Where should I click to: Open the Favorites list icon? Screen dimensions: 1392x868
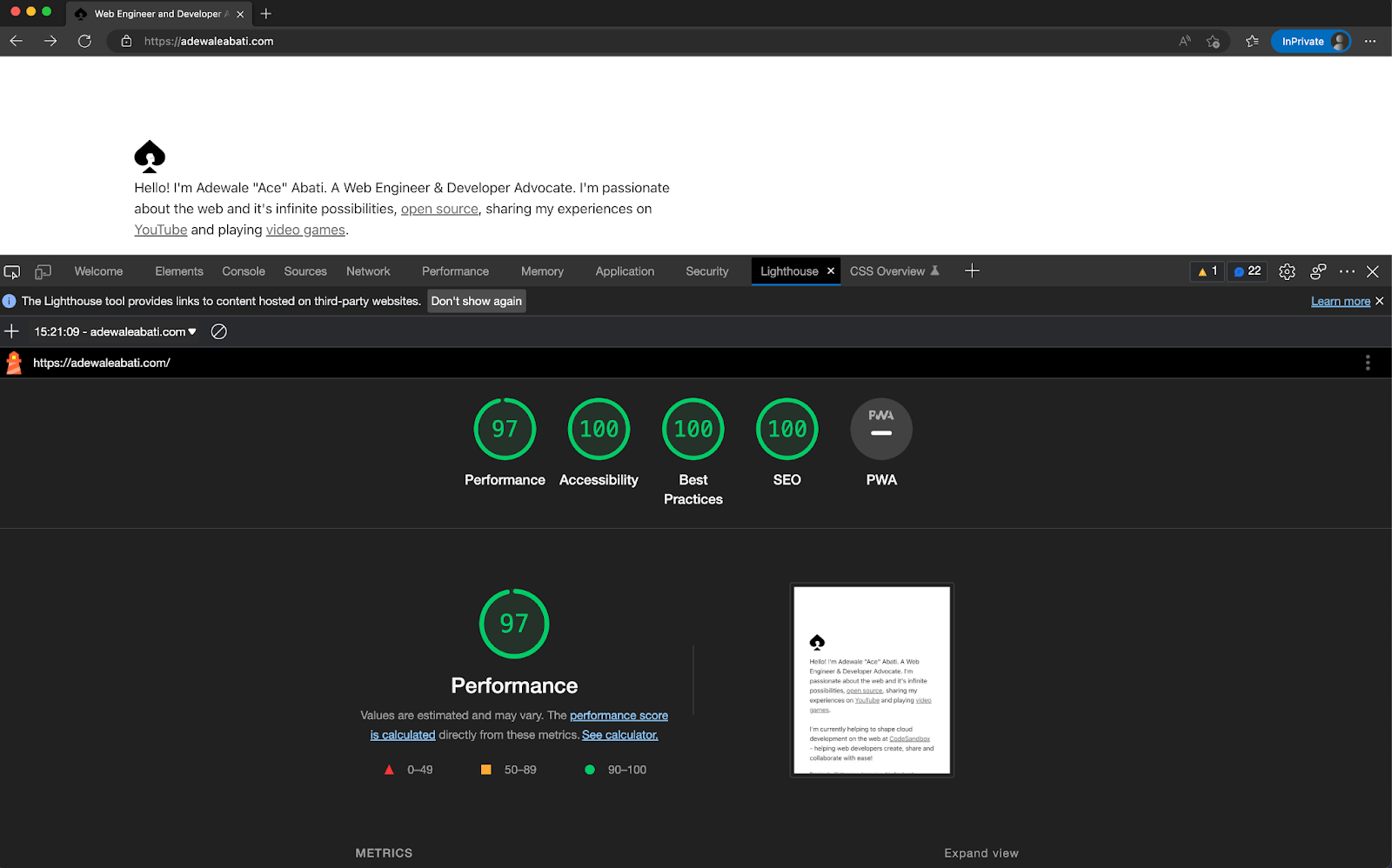pos(1252,41)
